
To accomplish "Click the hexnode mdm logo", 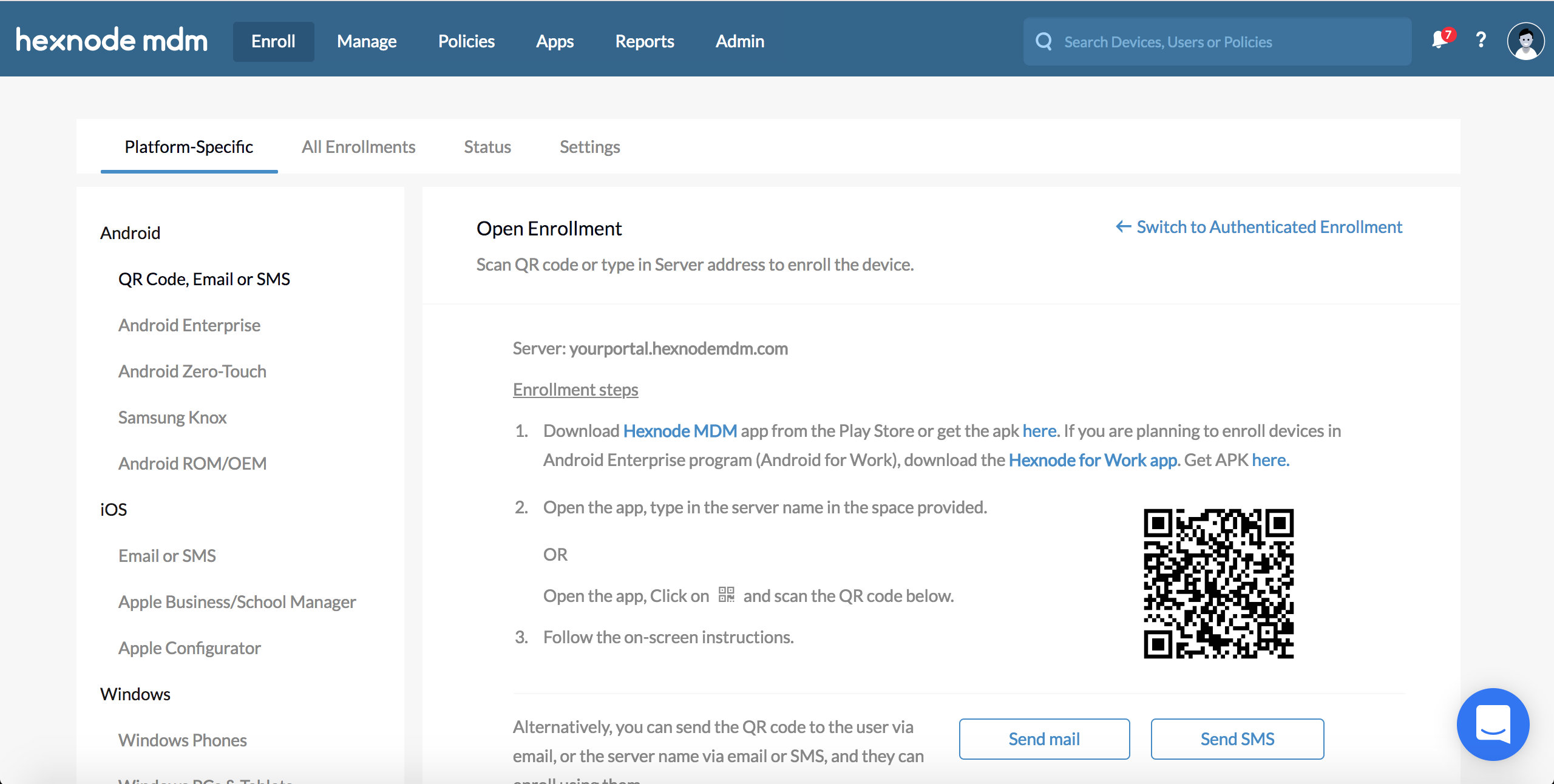I will coord(112,40).
